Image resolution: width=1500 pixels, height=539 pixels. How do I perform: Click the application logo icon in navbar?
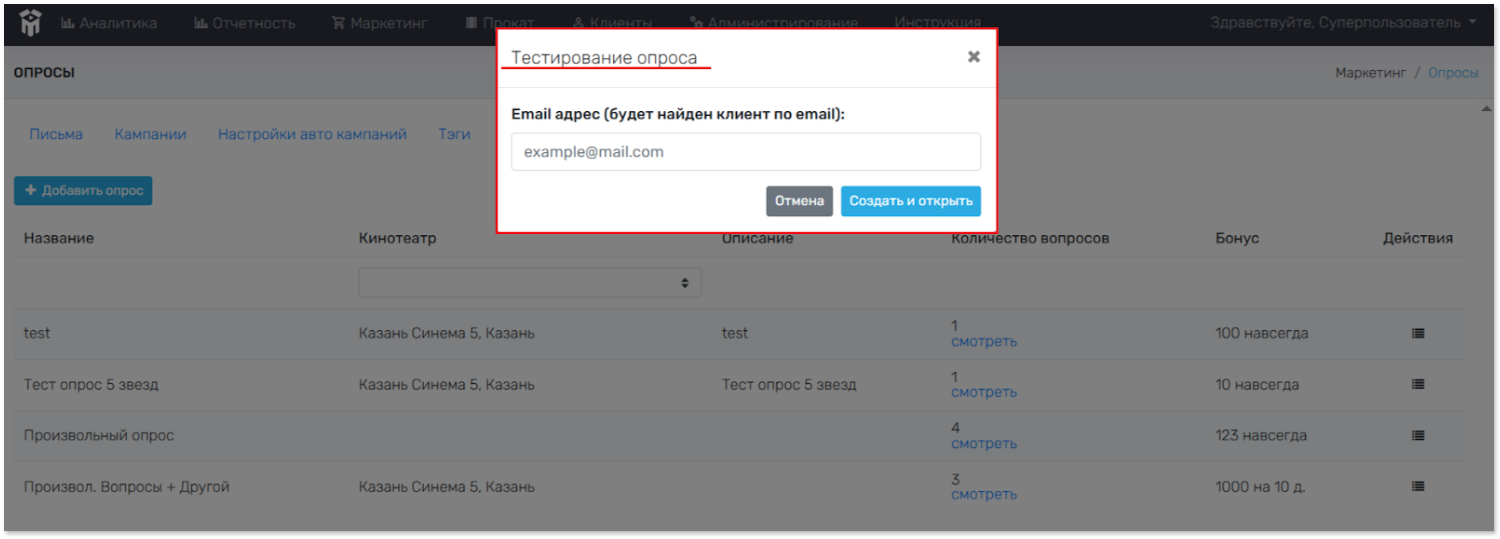click(30, 22)
